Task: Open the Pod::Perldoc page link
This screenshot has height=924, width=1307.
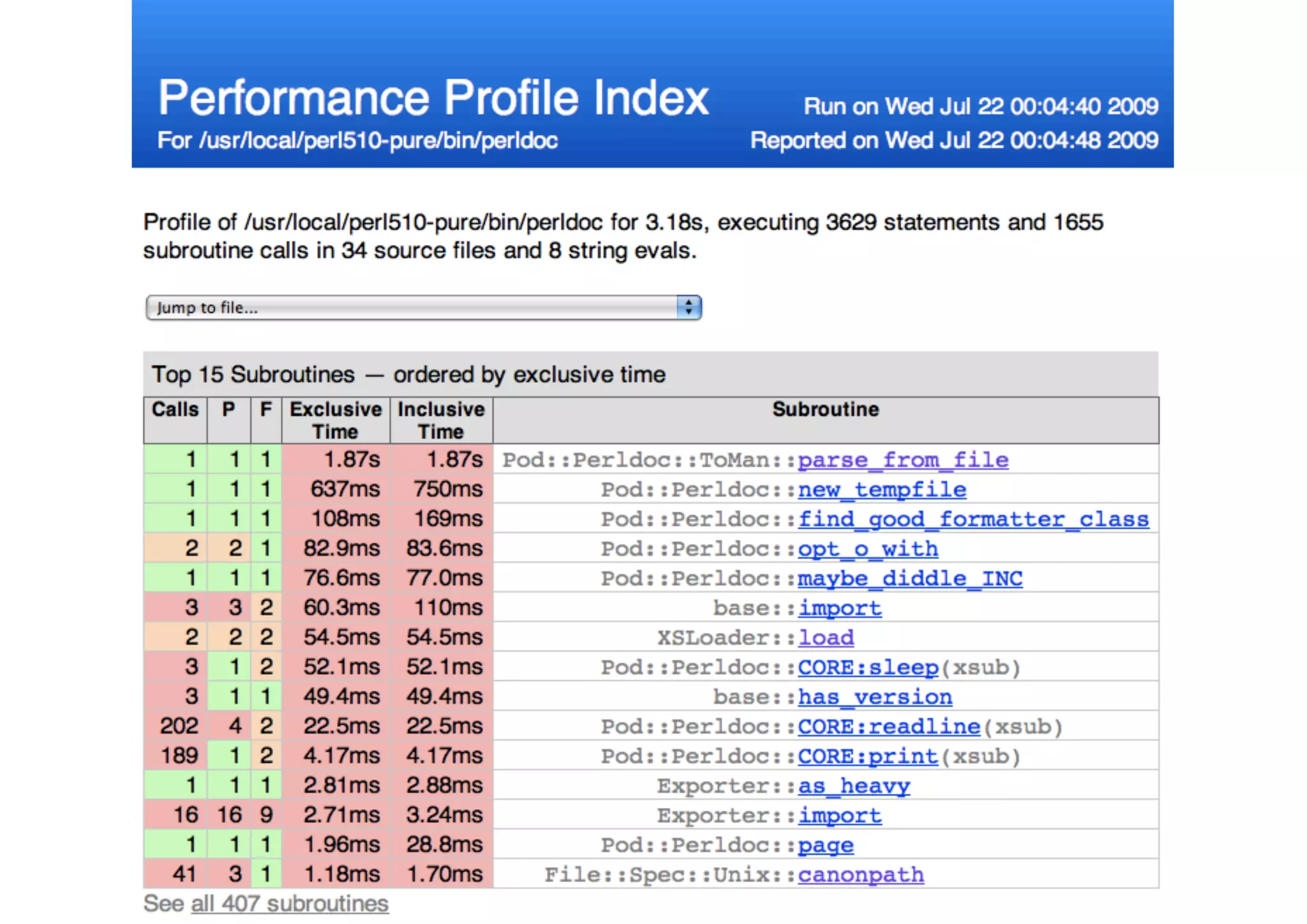Action: pyautogui.click(x=825, y=845)
